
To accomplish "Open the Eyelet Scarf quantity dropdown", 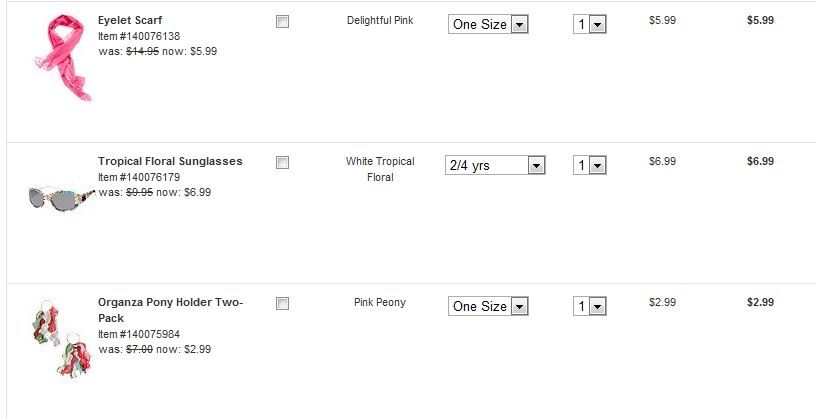I will [590, 24].
